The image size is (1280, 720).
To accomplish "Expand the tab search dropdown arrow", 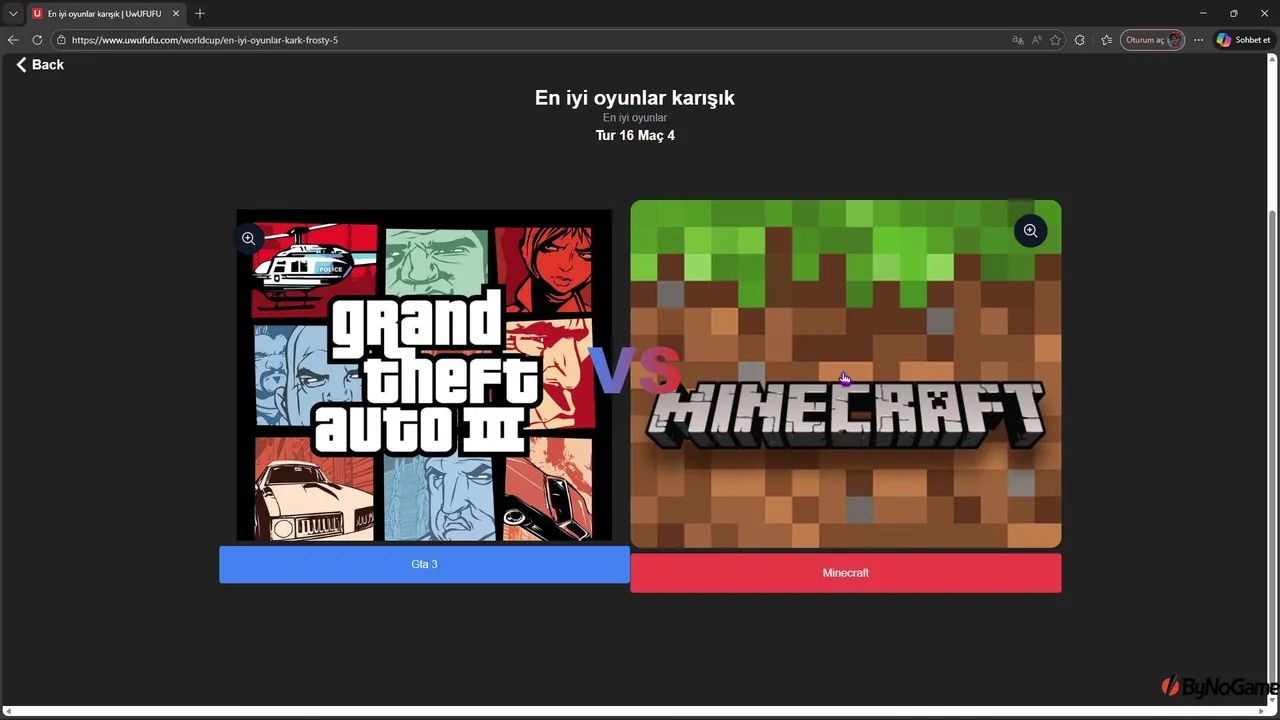I will pyautogui.click(x=13, y=14).
